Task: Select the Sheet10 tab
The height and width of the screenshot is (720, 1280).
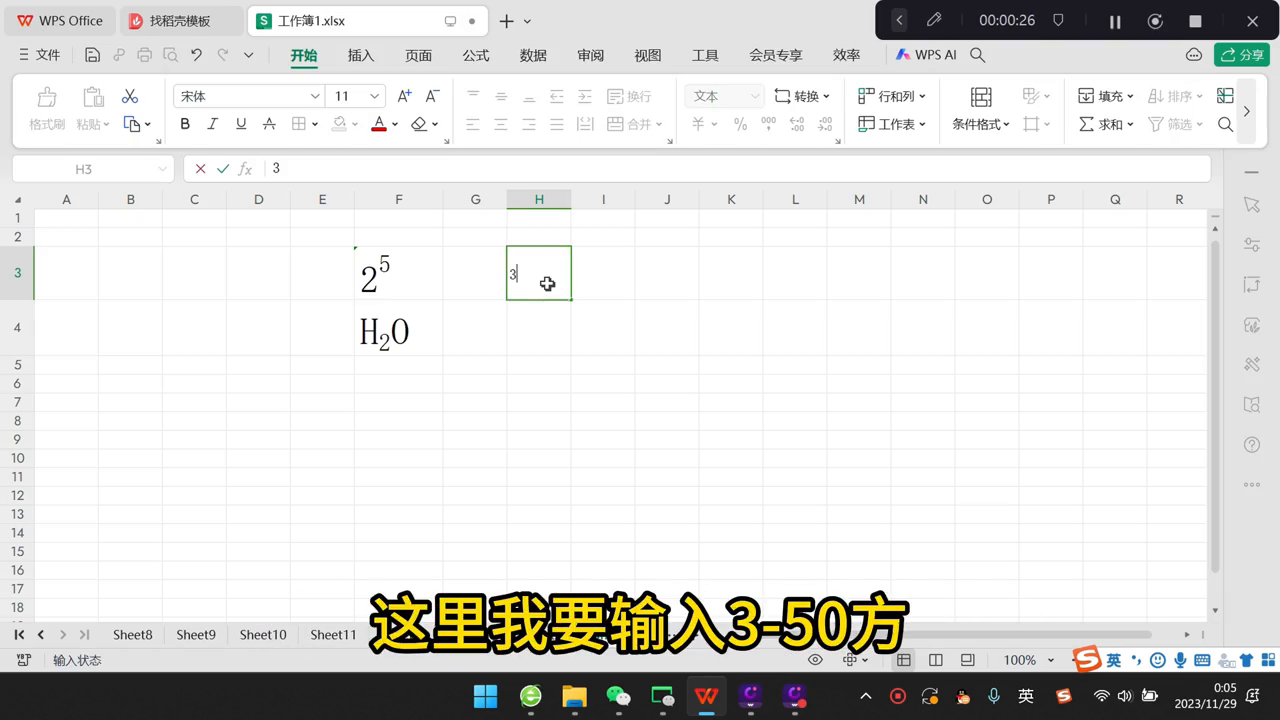Action: [263, 635]
